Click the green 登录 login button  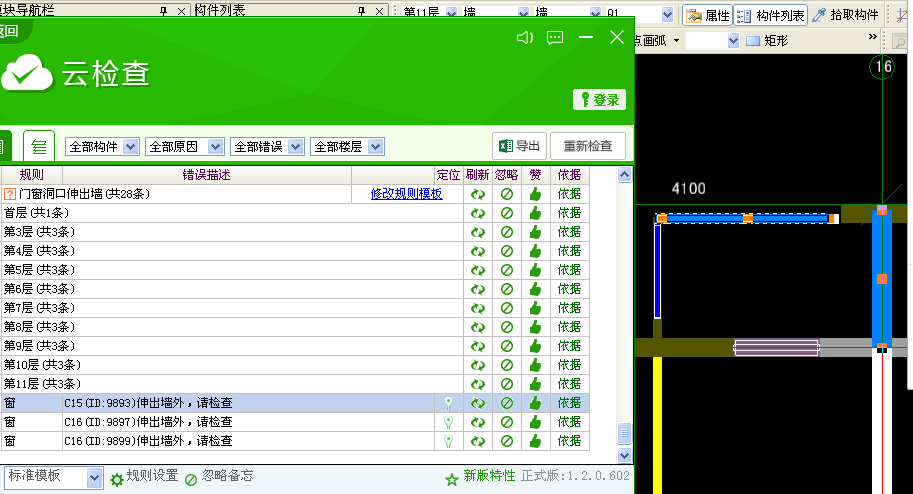[599, 100]
